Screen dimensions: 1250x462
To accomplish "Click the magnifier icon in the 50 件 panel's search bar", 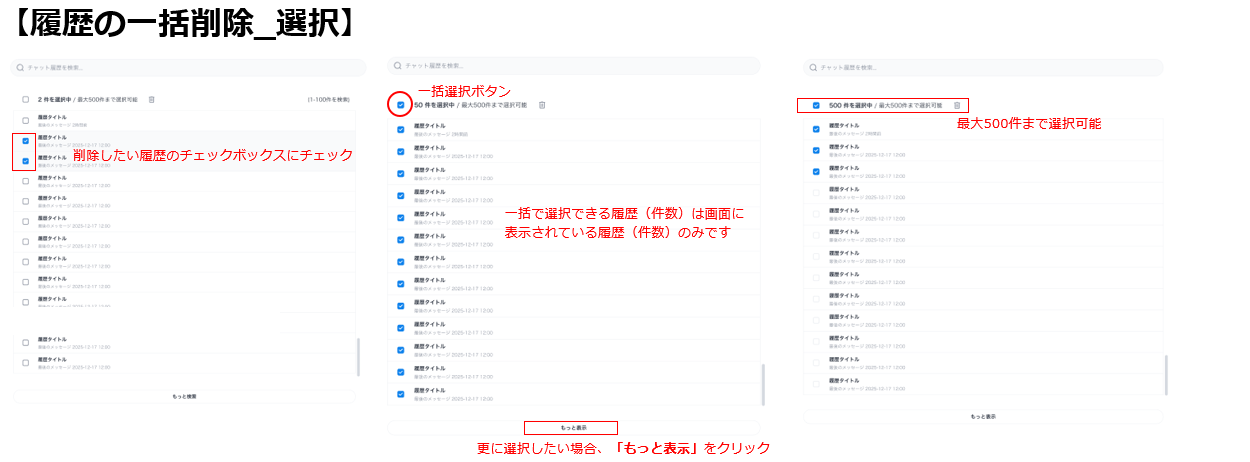I will [397, 66].
